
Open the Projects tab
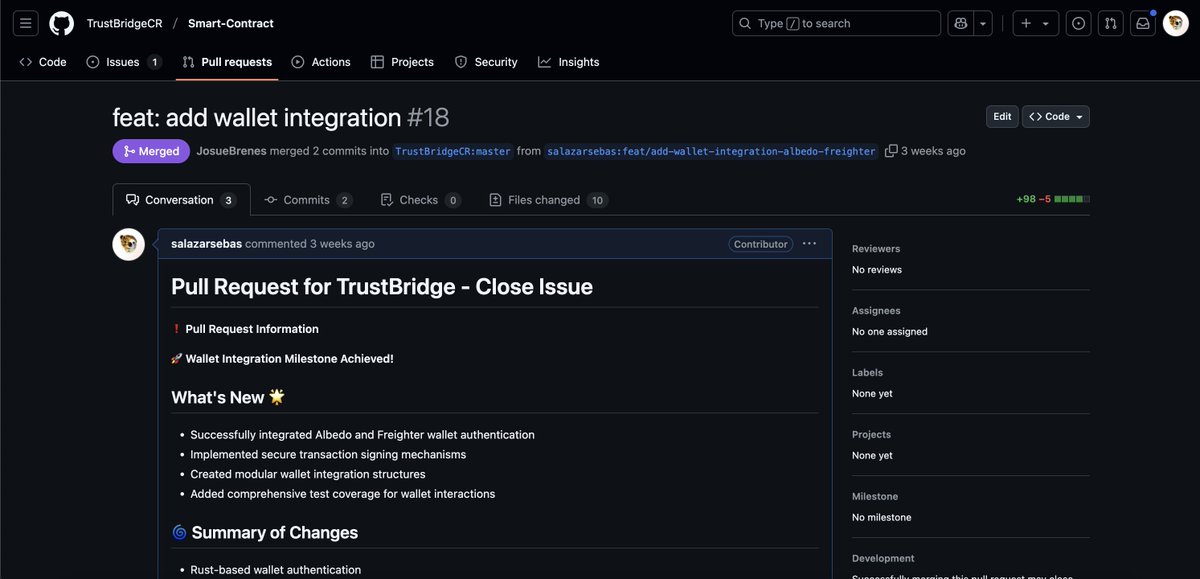[402, 62]
